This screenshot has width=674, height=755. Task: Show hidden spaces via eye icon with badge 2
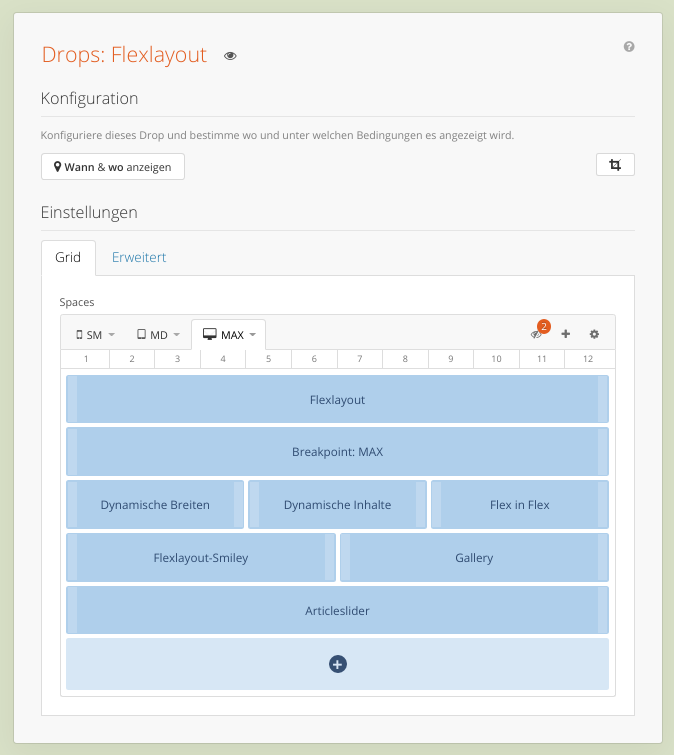pos(536,335)
